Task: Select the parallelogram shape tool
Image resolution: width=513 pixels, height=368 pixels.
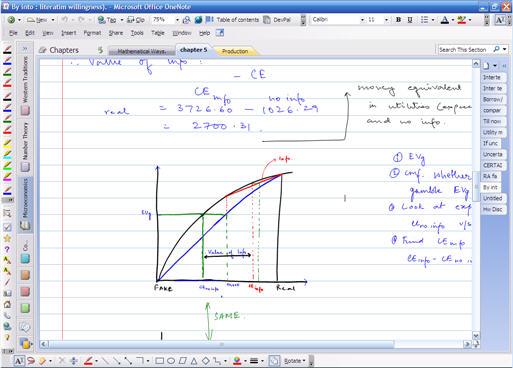Action: tap(183, 361)
